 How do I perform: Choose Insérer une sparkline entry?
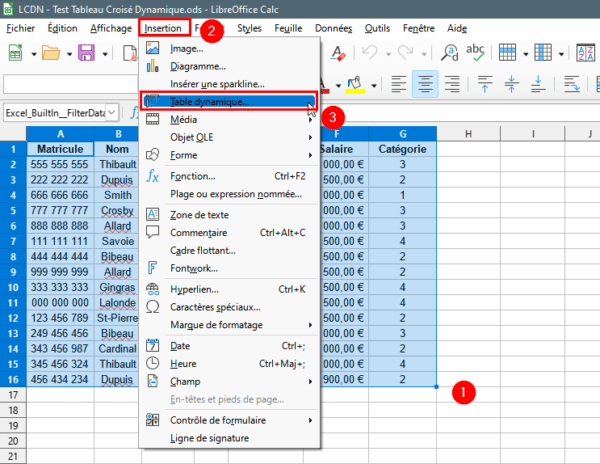click(229, 84)
